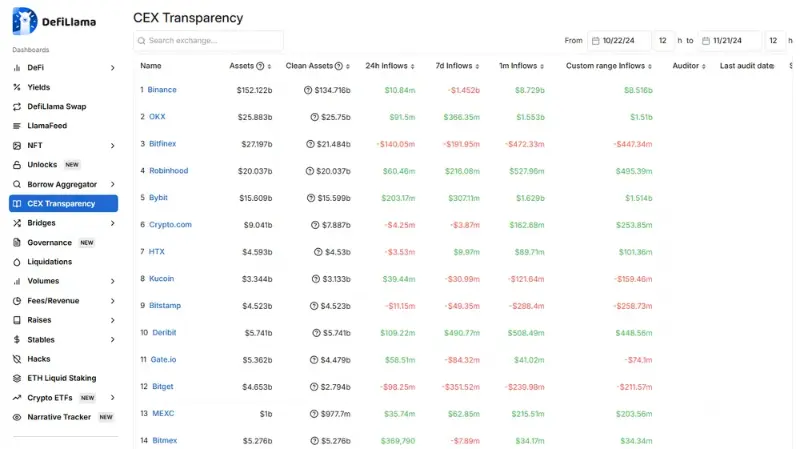
Task: Click the Crypto ETFs trend icon
Action: pyautogui.click(x=17, y=397)
